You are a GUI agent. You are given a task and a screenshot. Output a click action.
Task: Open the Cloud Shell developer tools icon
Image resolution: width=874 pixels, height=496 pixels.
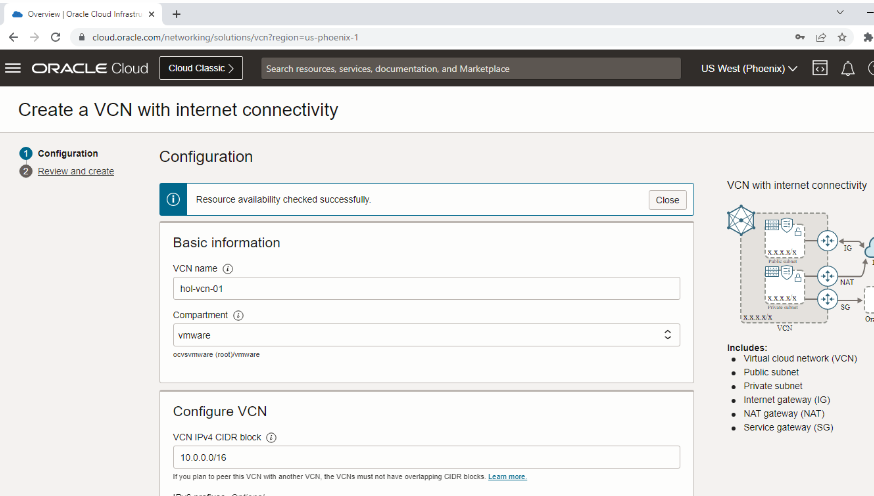coord(819,68)
